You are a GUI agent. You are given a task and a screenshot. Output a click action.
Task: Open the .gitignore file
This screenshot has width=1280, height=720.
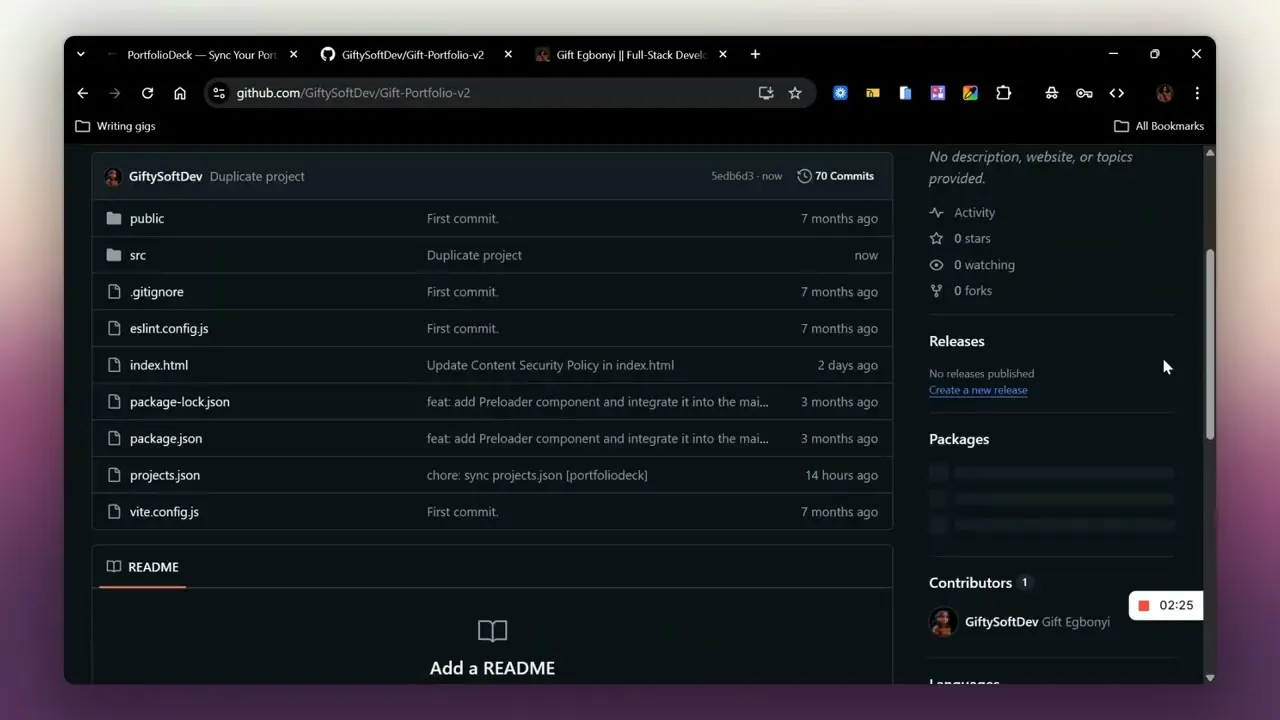click(x=157, y=292)
